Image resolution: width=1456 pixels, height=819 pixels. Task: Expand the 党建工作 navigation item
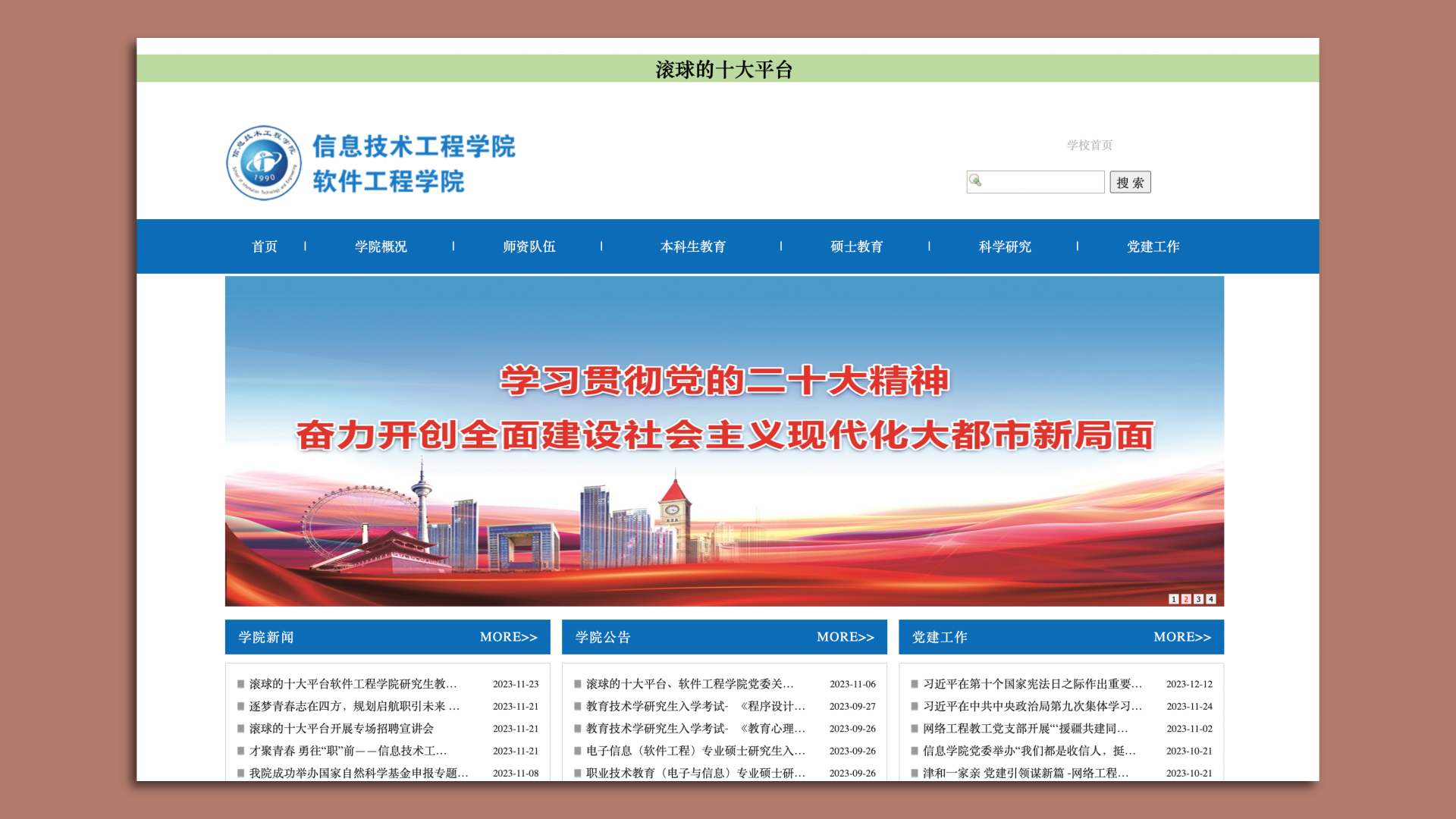(1153, 246)
